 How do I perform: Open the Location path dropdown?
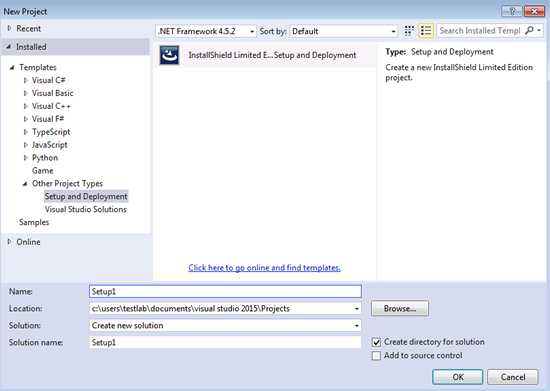356,309
